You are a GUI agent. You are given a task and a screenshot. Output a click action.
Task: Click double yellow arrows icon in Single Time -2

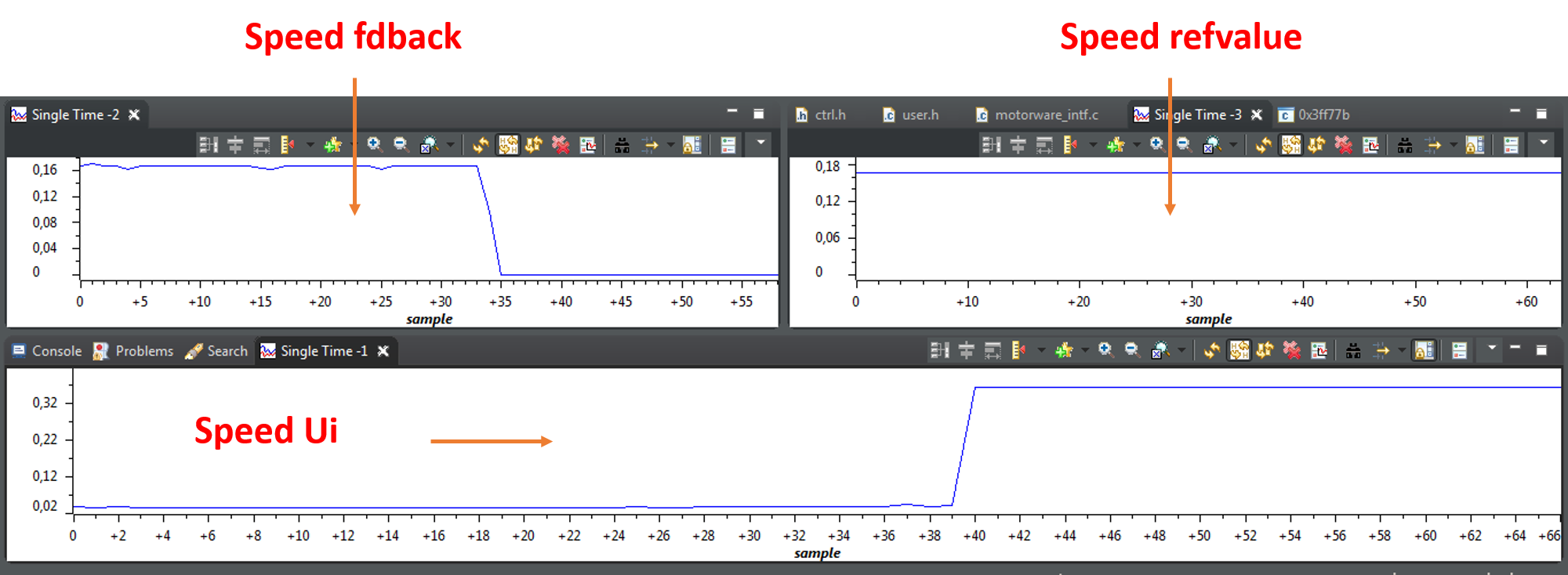[534, 145]
